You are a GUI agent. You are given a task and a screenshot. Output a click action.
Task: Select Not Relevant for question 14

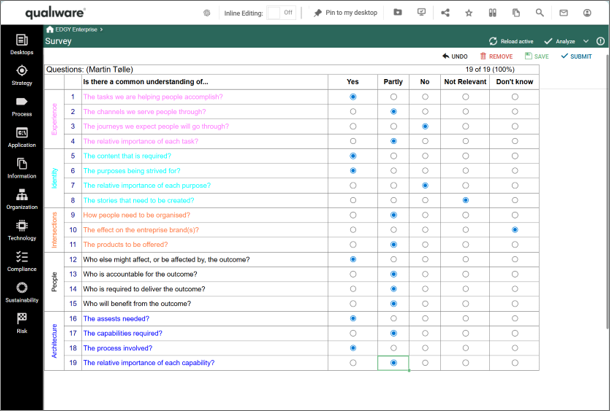(465, 289)
